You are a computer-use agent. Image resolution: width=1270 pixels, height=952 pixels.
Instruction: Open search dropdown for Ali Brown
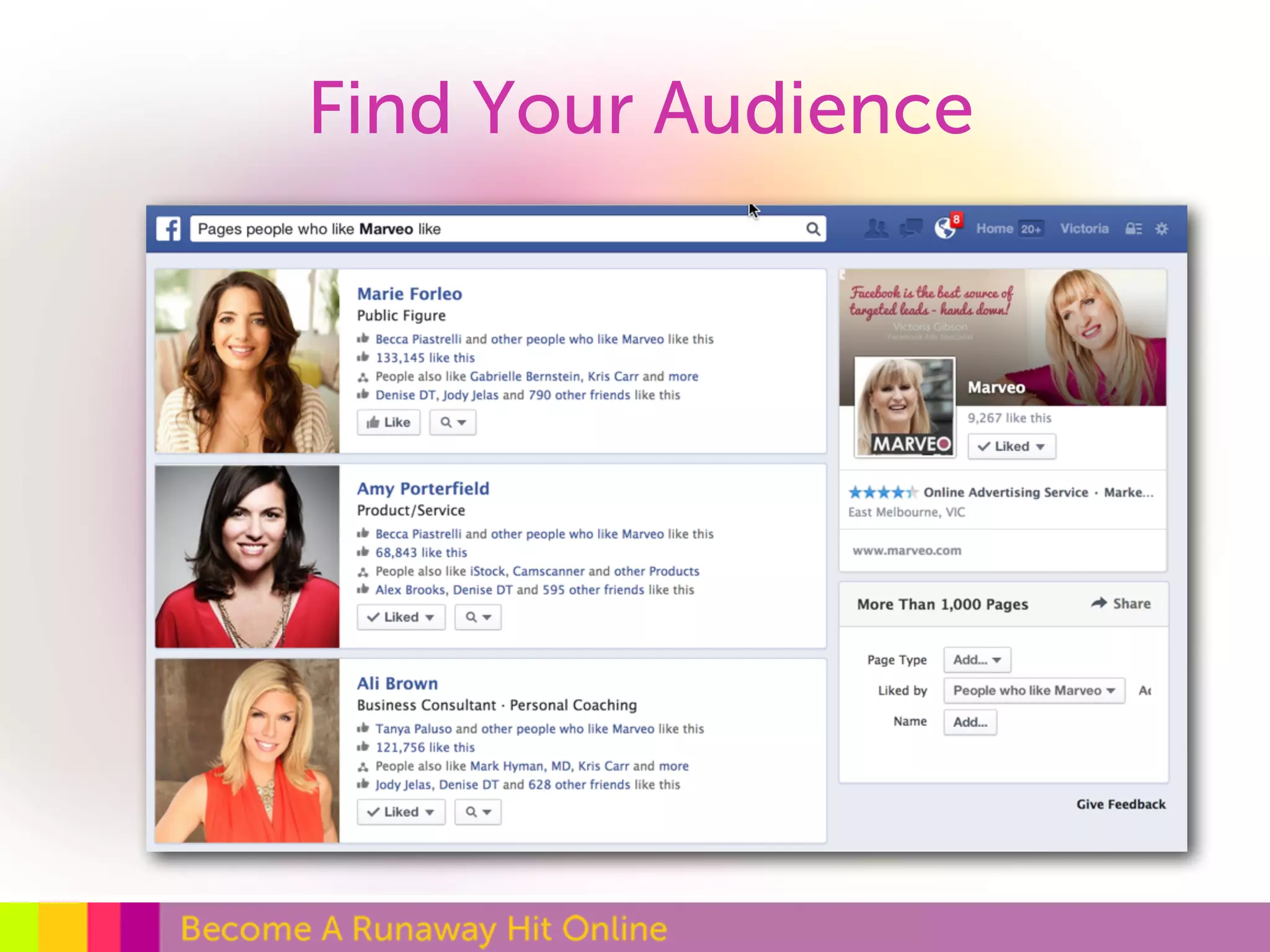(477, 812)
